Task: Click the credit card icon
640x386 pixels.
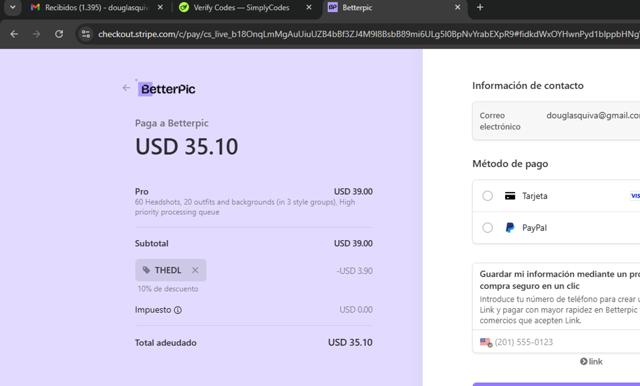Action: (510, 196)
